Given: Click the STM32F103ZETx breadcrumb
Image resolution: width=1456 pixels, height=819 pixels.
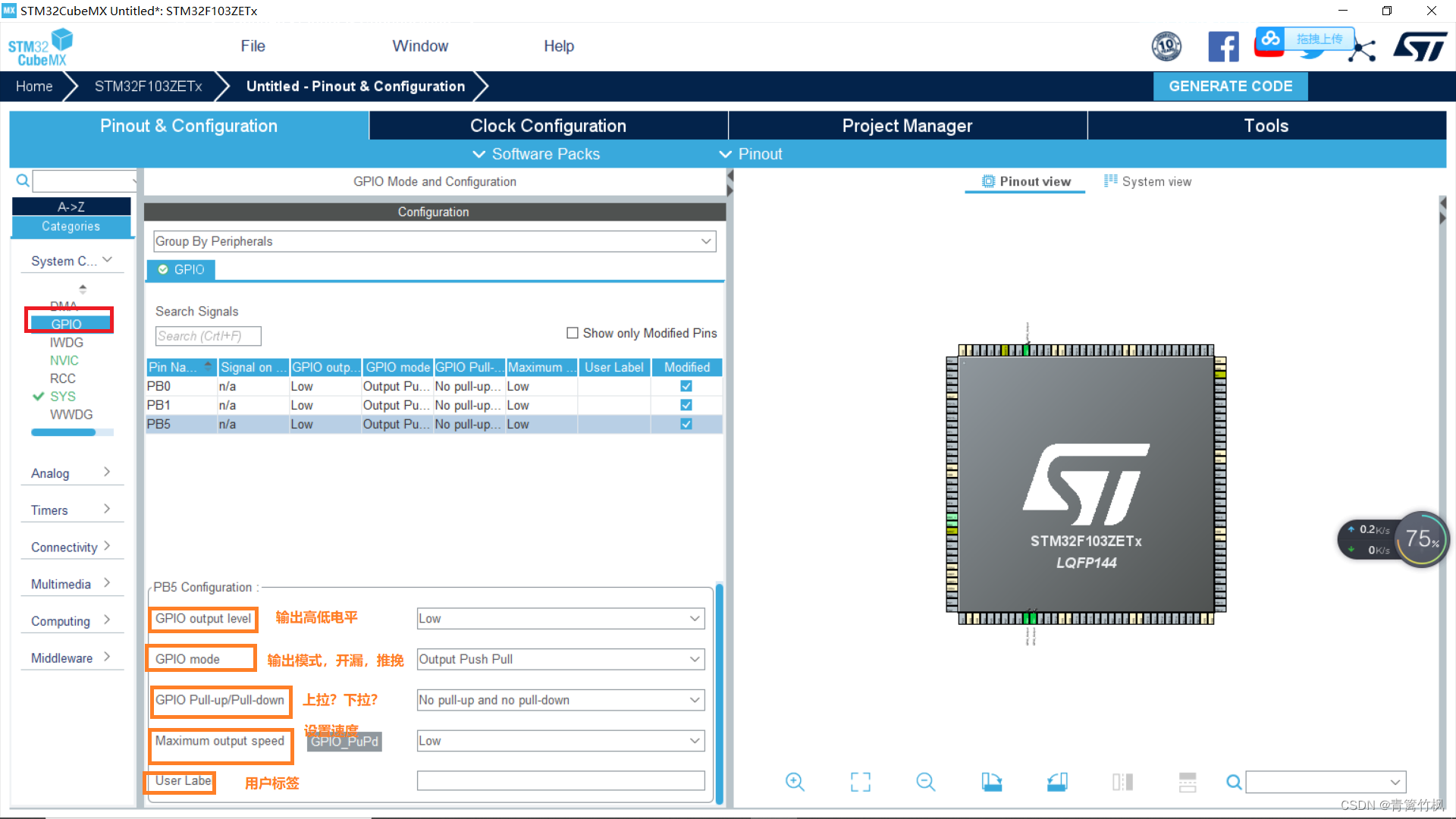Looking at the screenshot, I should click(148, 86).
